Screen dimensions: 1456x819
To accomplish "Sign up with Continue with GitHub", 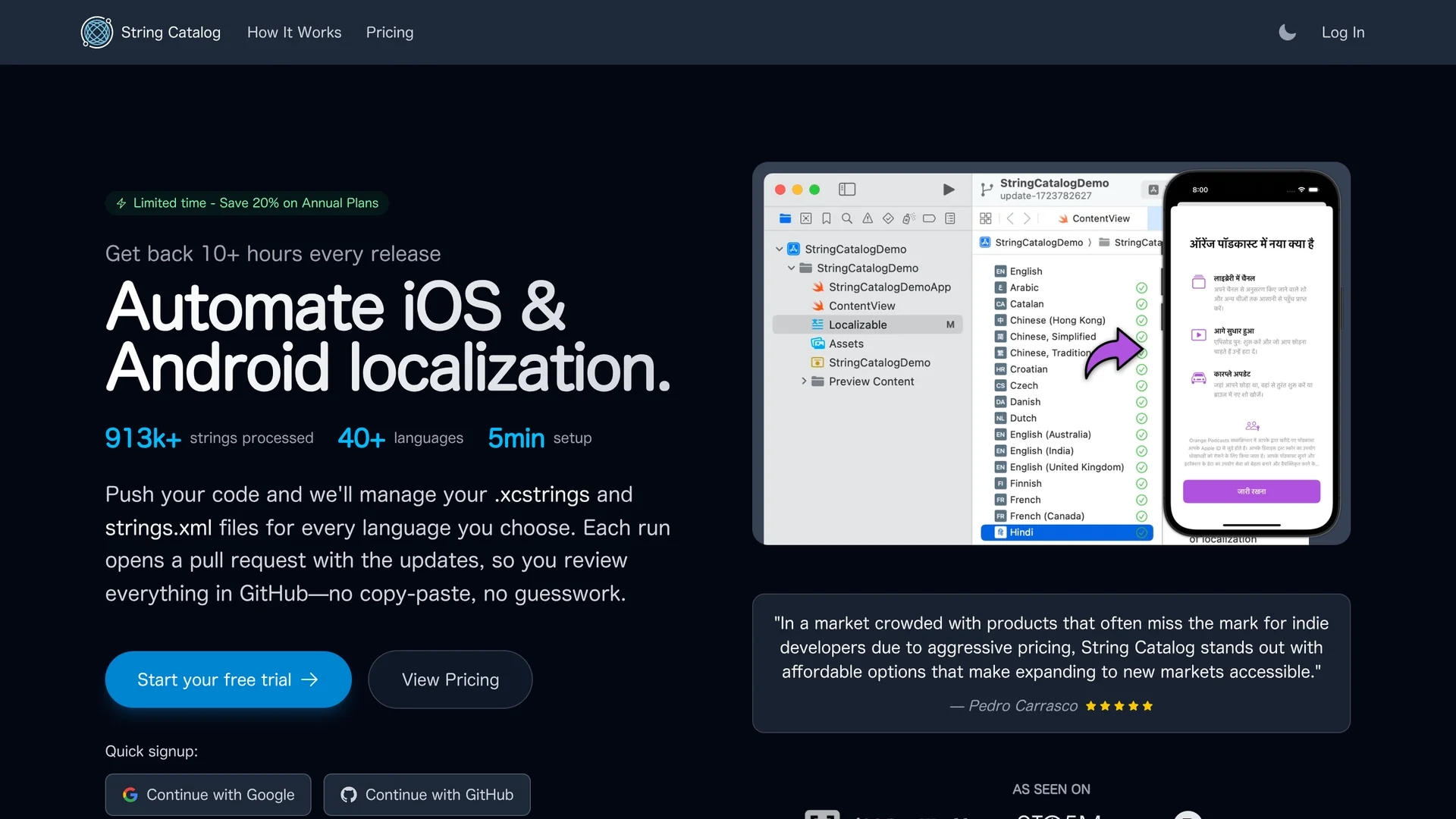I will coord(427,794).
